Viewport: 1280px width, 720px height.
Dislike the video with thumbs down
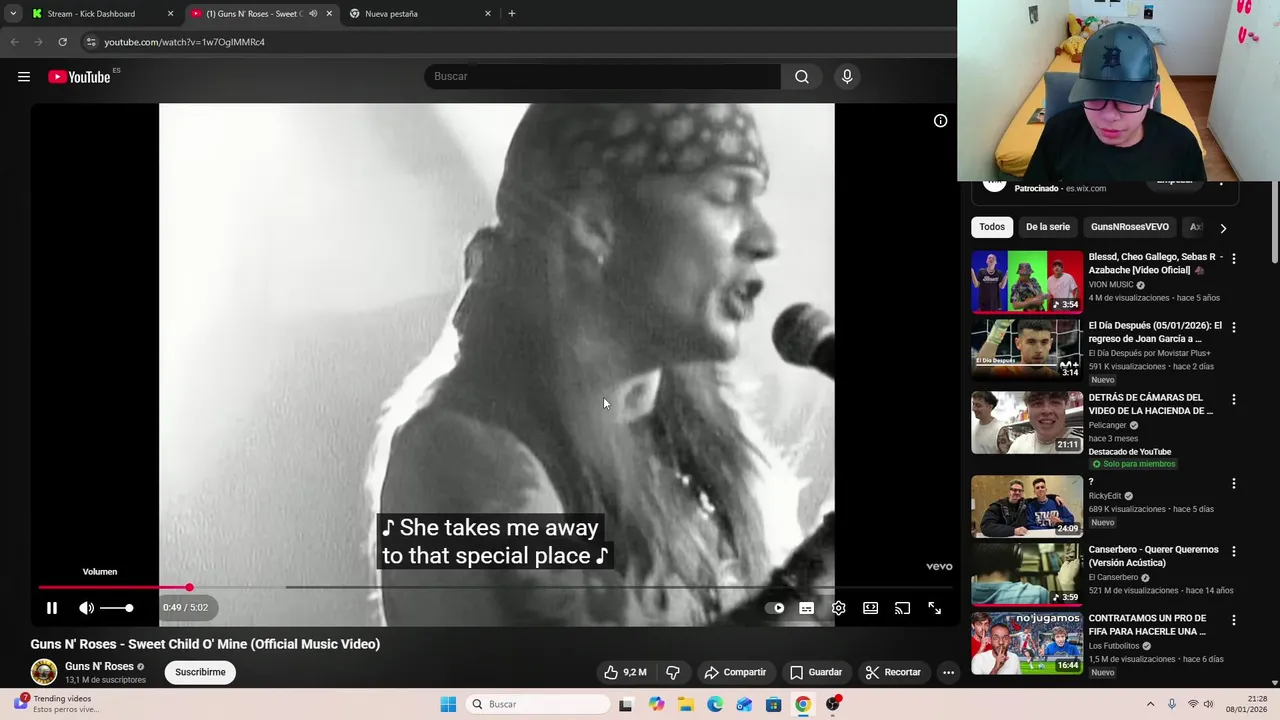pyautogui.click(x=673, y=672)
